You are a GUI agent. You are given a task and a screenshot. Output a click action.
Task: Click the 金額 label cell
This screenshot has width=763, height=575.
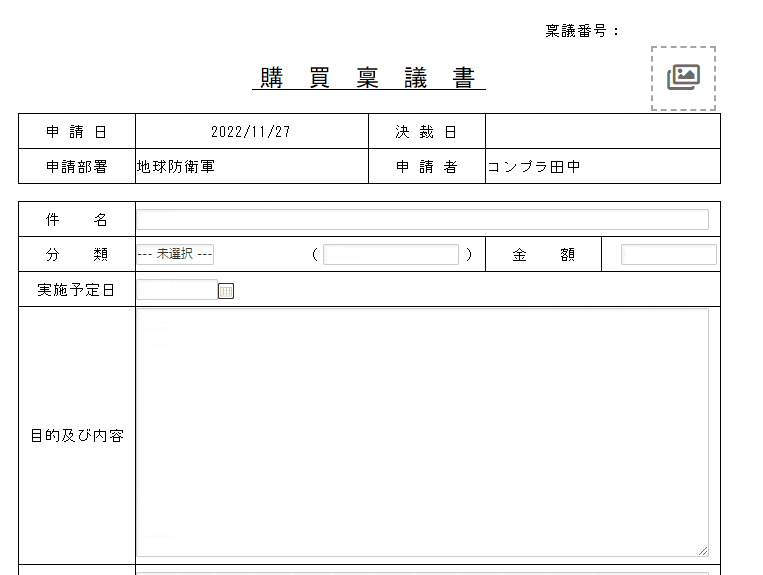[544, 254]
